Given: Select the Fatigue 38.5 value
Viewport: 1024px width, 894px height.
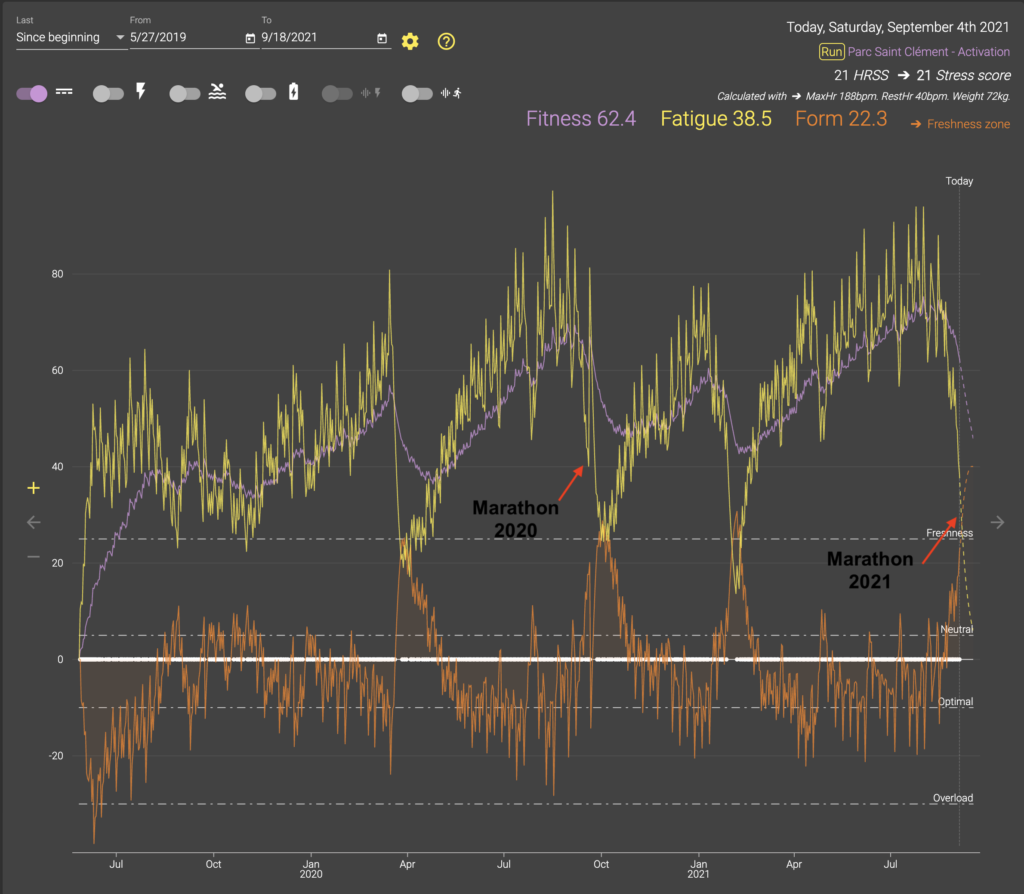Looking at the screenshot, I should click(716, 119).
